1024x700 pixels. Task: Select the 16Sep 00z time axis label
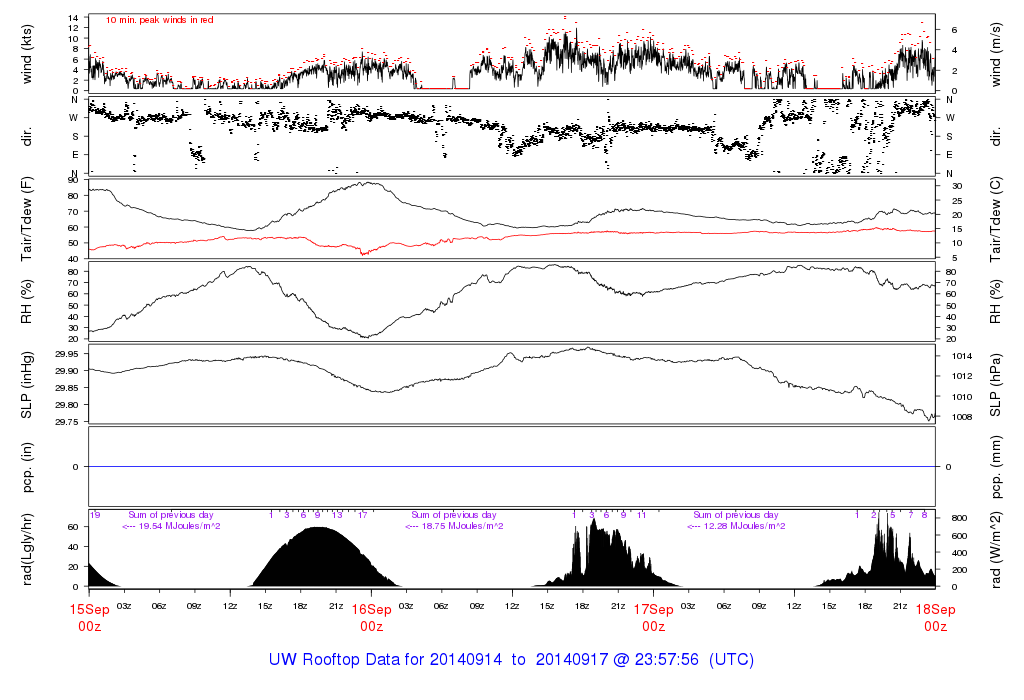371,617
